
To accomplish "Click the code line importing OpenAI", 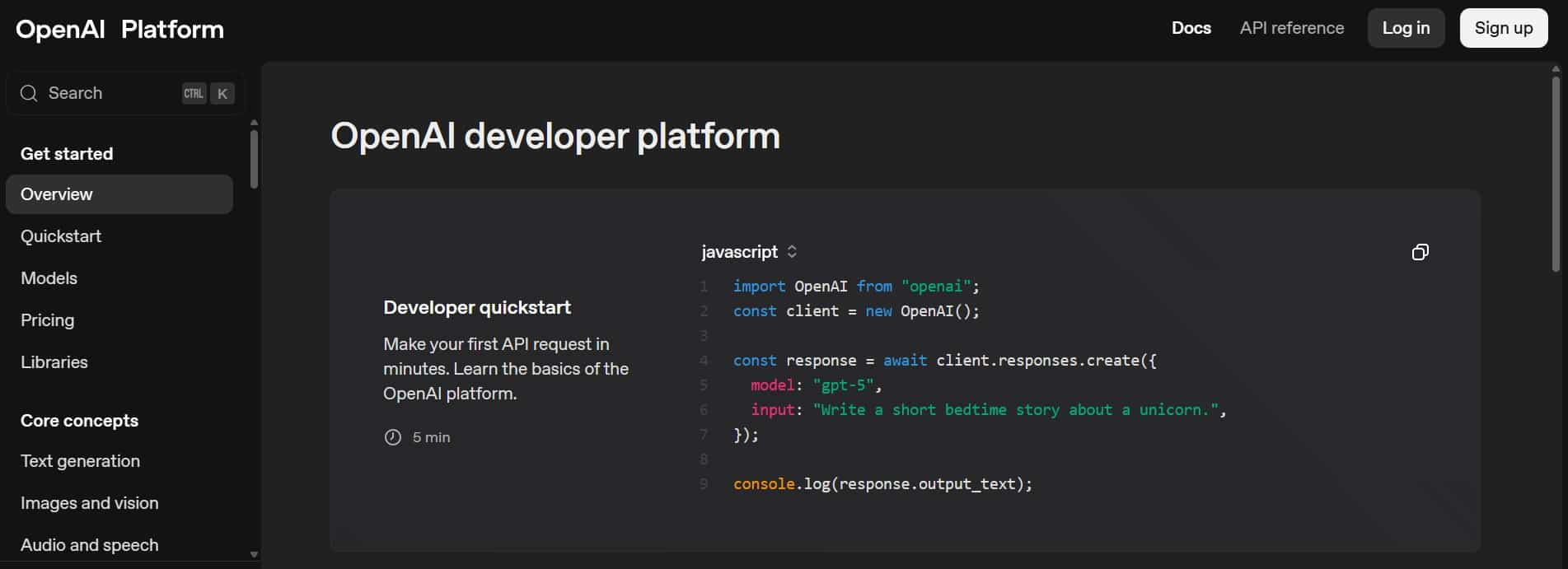I will (856, 287).
